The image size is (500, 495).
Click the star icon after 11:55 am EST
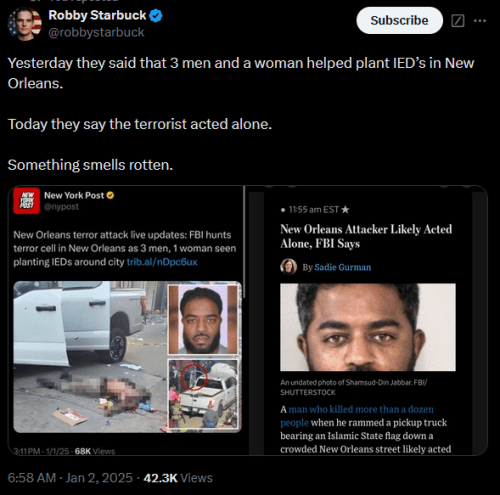(345, 209)
